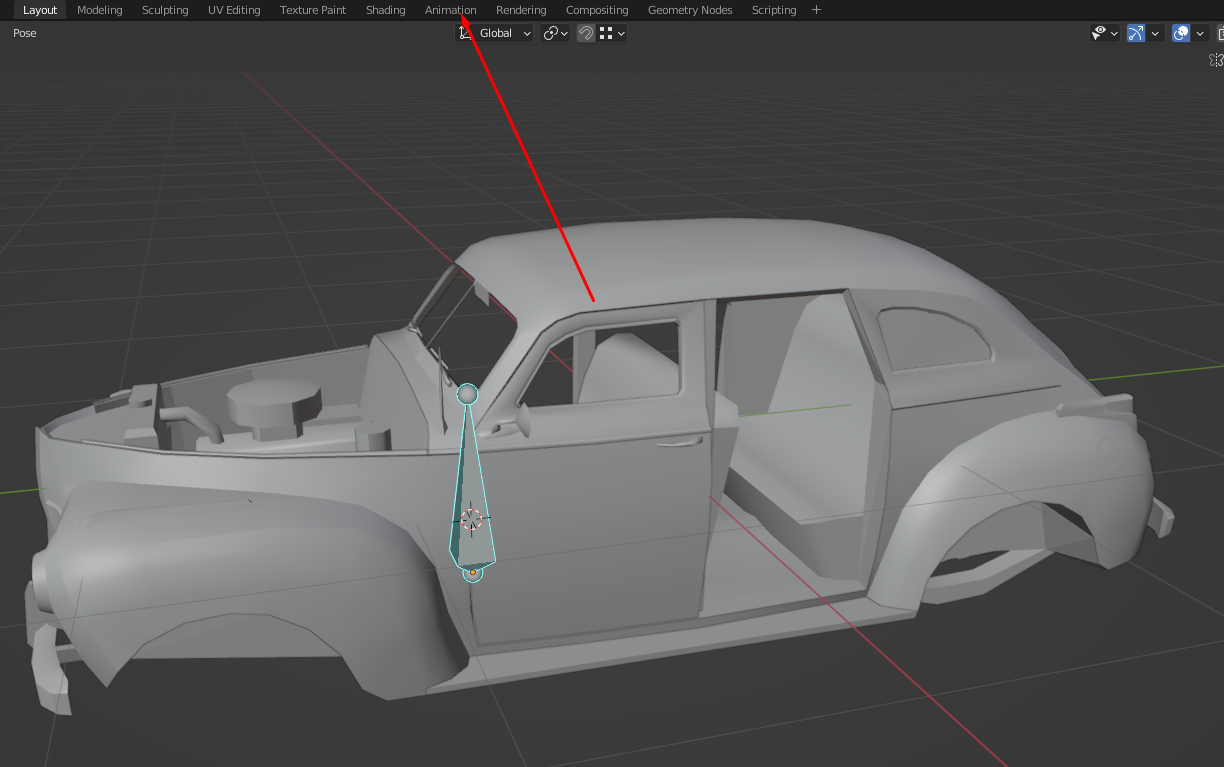Toggle viewport overlays button
This screenshot has height=767, width=1224.
(x=1181, y=33)
